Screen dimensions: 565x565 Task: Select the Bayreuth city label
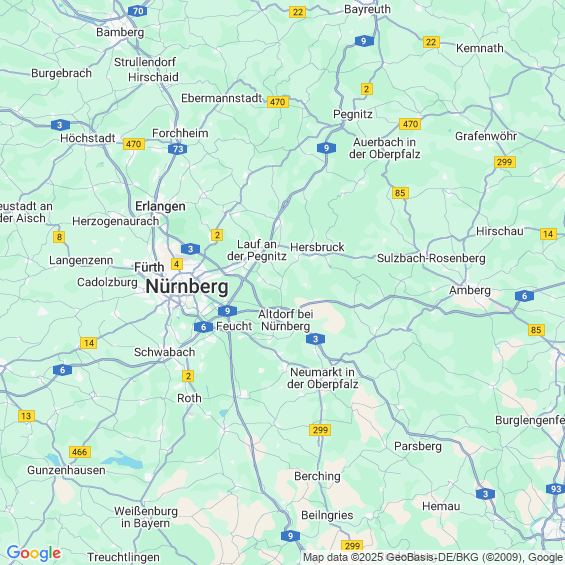367,9
